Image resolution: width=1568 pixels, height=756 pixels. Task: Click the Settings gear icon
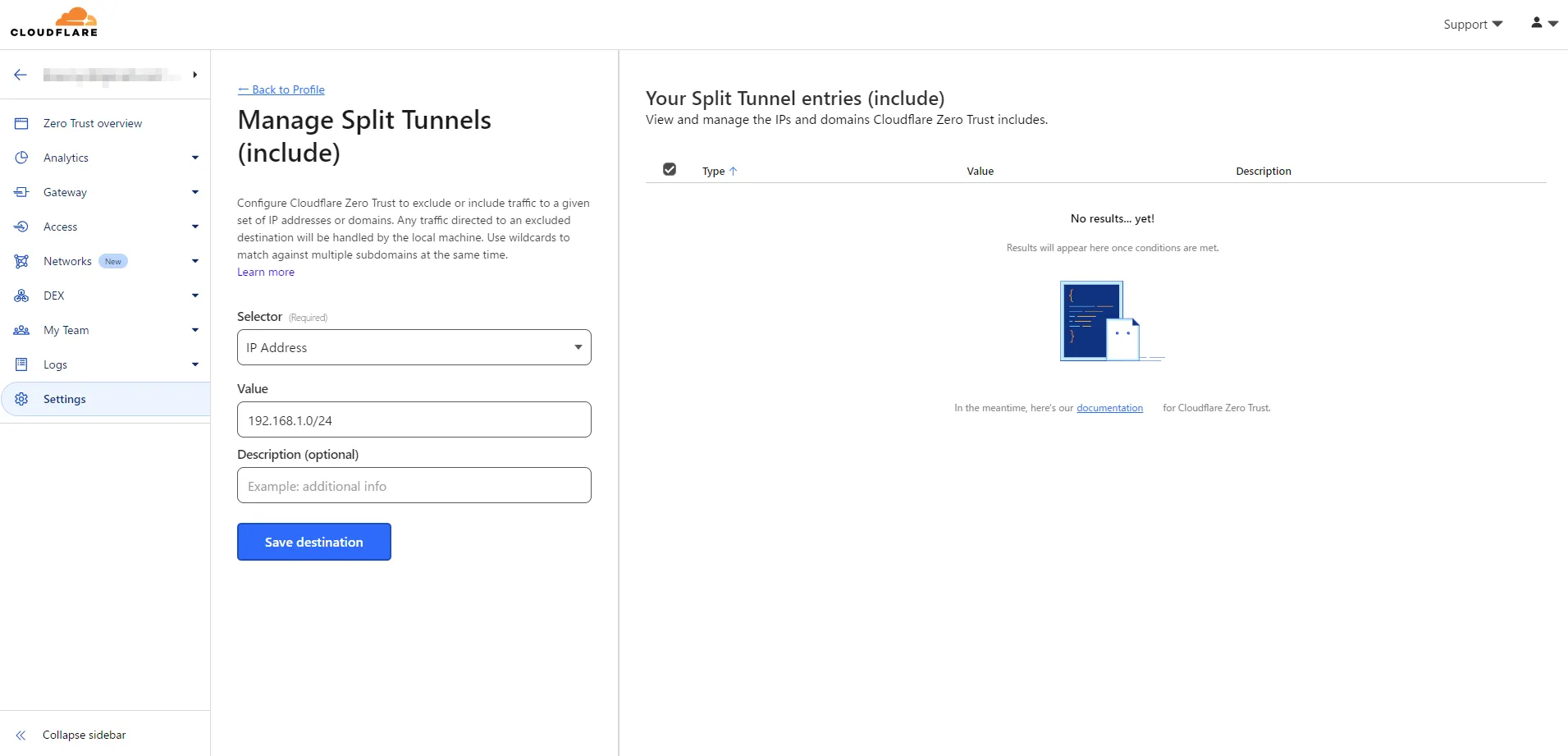coord(21,399)
